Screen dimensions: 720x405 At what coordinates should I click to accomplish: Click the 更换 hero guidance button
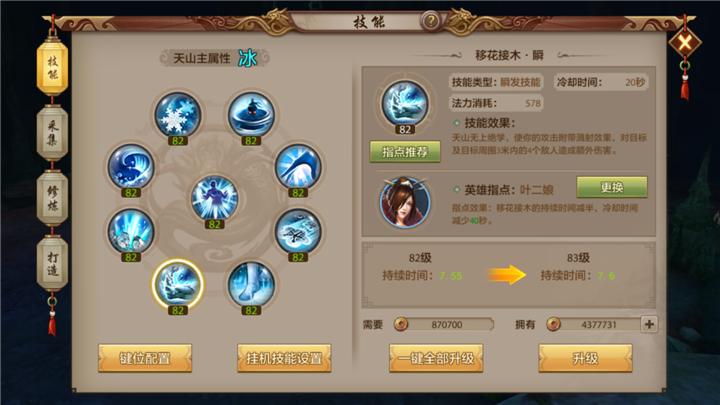(612, 187)
